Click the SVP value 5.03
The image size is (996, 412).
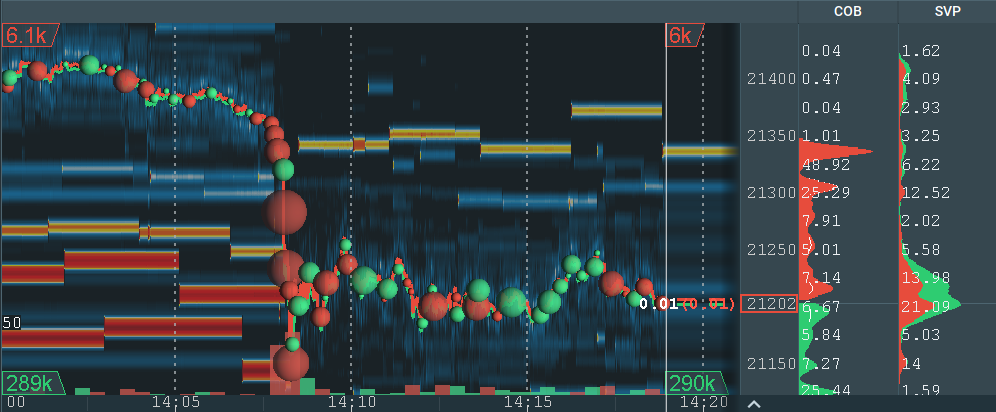pos(920,335)
